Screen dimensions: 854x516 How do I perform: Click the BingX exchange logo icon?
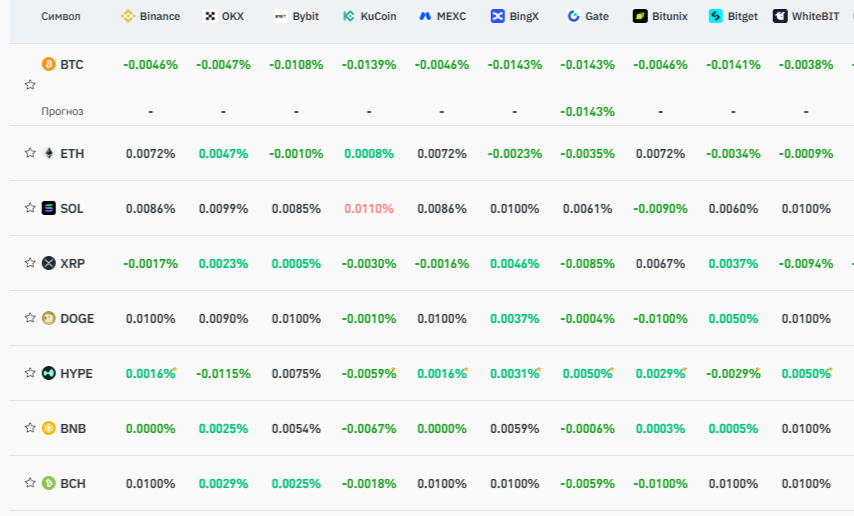tap(497, 16)
